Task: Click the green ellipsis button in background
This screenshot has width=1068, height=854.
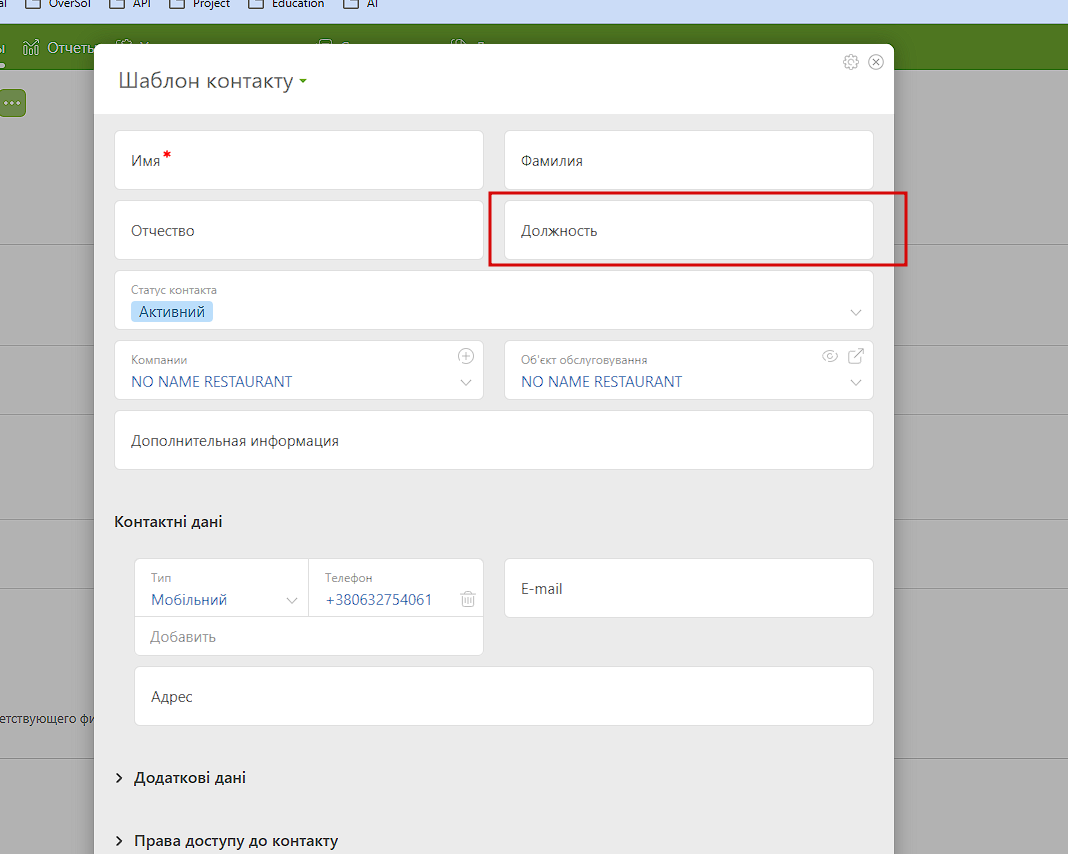Action: (12, 103)
